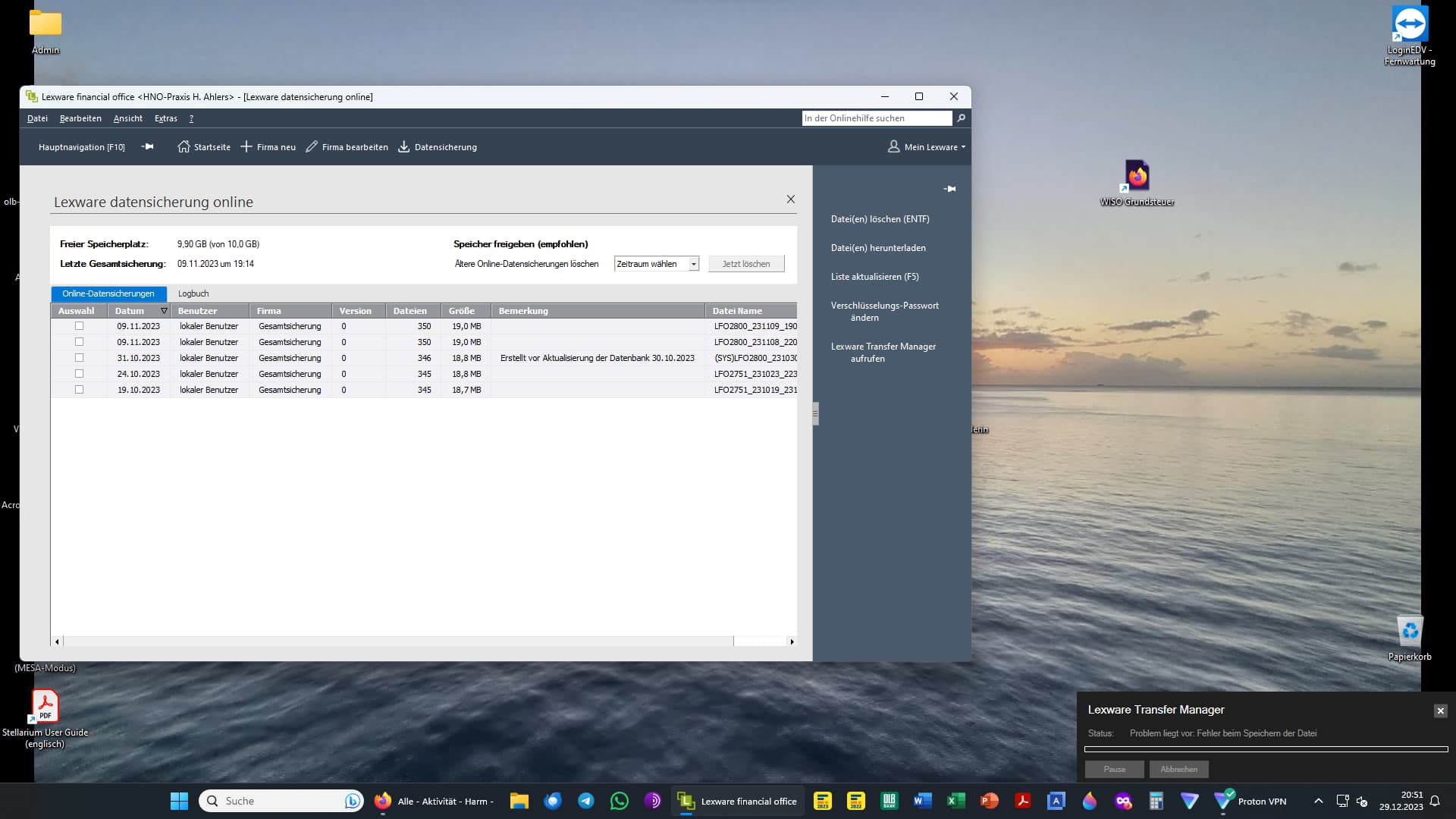Select the first 09.11.2023 backup checkbox

pyautogui.click(x=79, y=326)
